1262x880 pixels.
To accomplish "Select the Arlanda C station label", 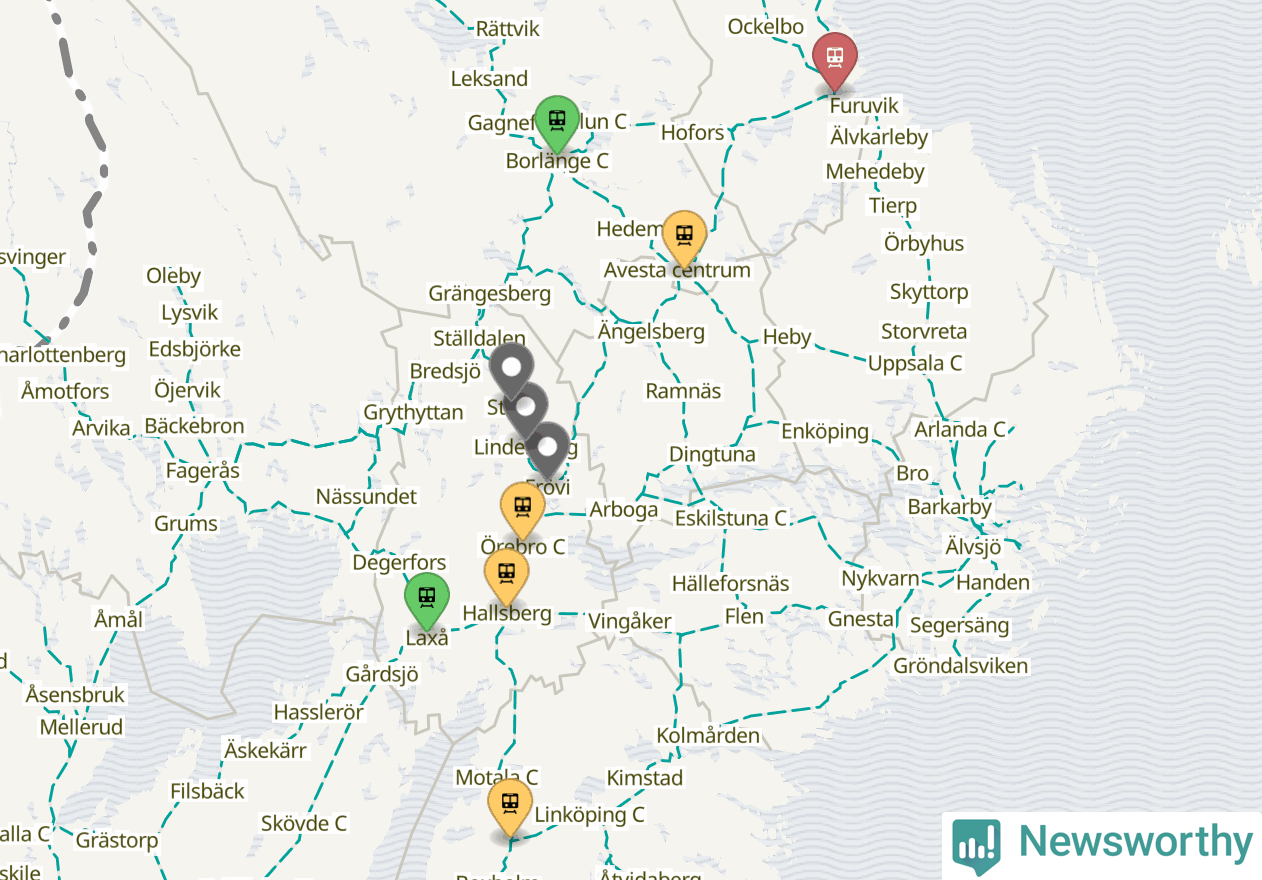I will coord(960,429).
